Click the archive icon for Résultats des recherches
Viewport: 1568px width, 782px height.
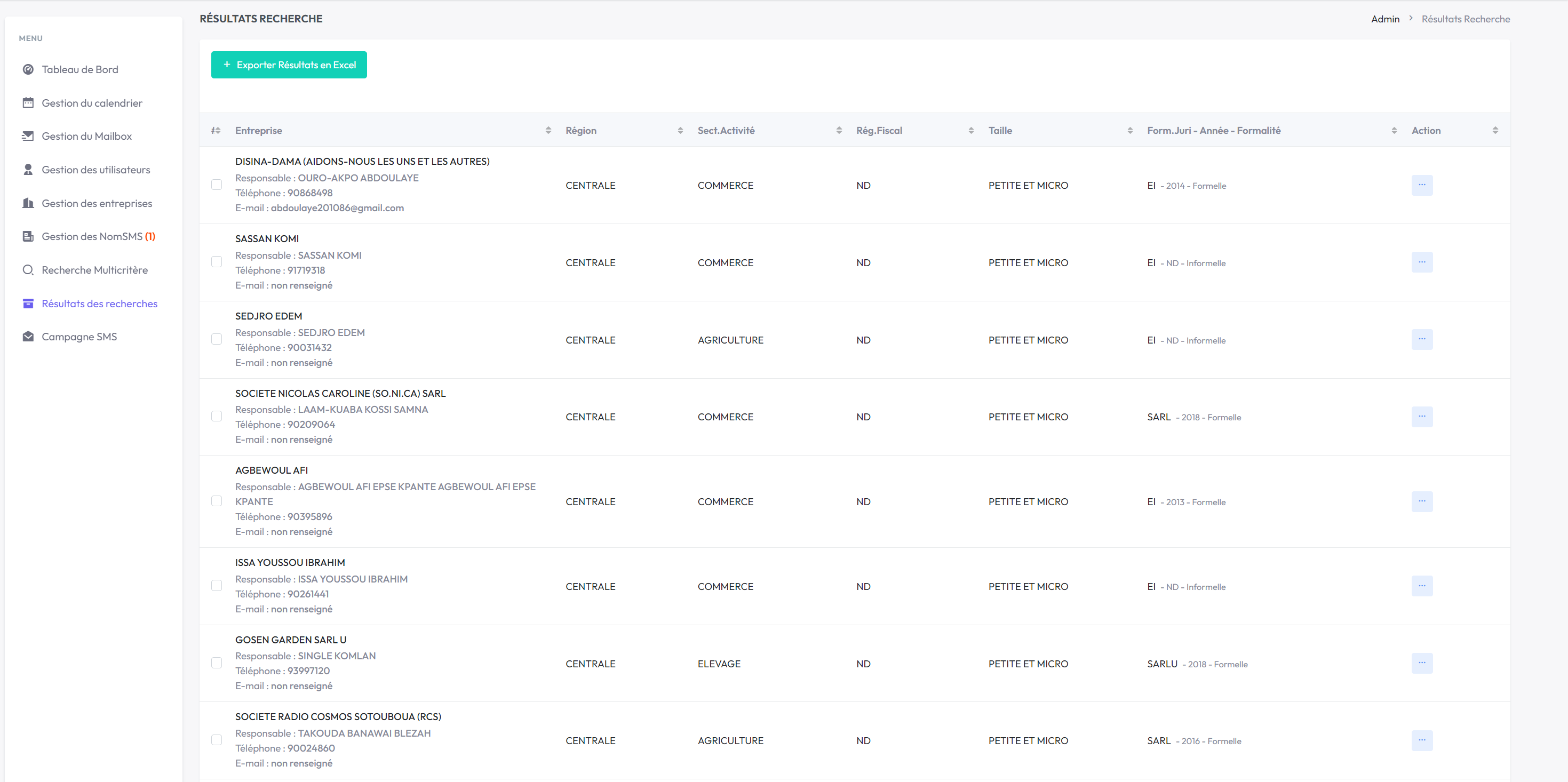pyautogui.click(x=28, y=303)
